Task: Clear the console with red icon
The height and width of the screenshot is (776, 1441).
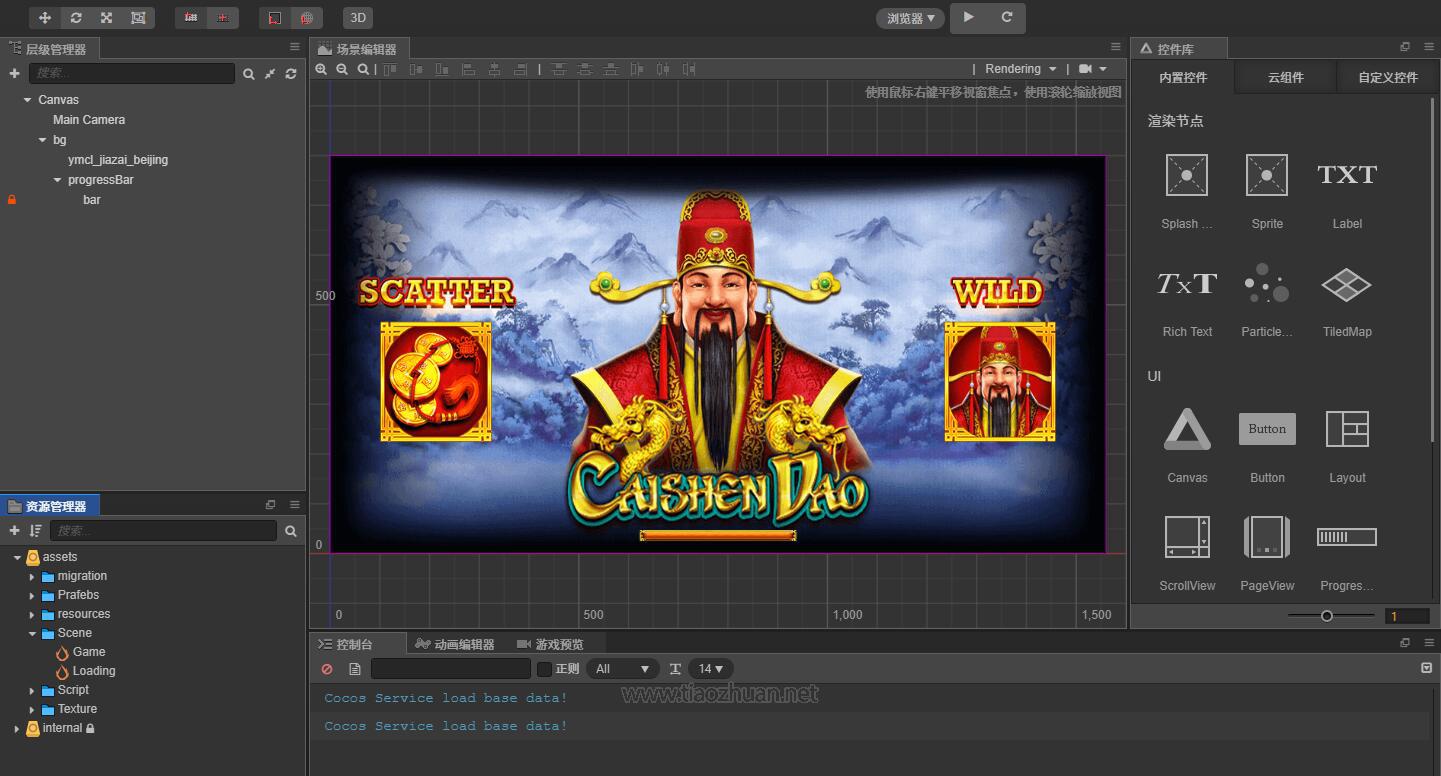Action: 327,669
